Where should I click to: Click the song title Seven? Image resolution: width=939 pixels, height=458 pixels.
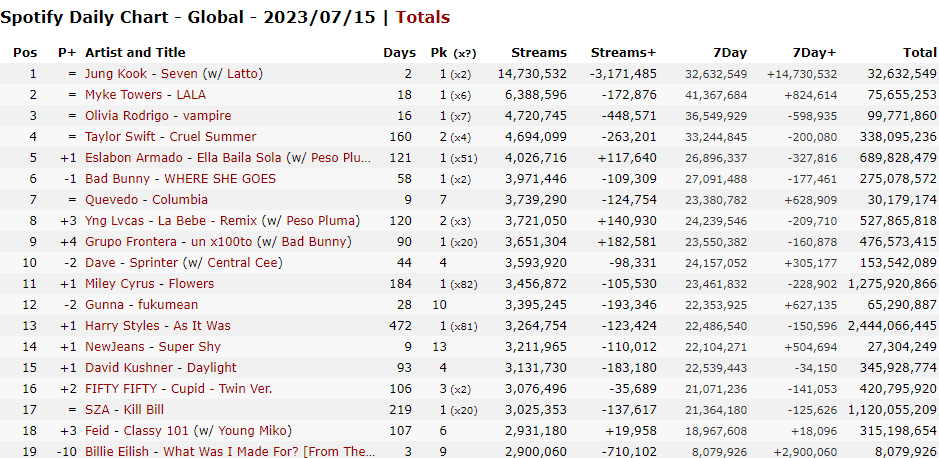pos(180,74)
